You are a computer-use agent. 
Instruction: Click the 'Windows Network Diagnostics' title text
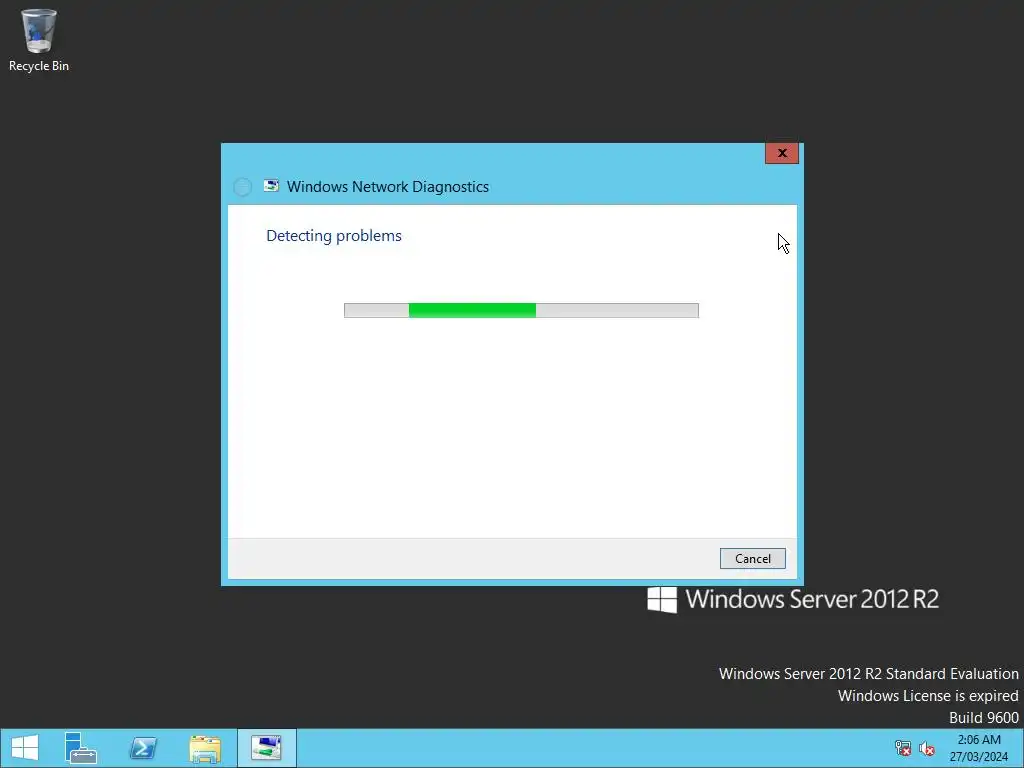(388, 187)
